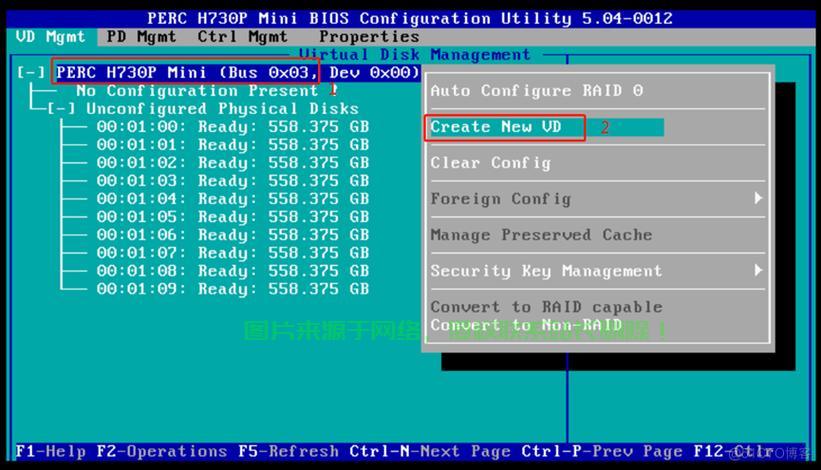Choose Auto Configure RAID 0
The width and height of the screenshot is (821, 470).
[537, 91]
